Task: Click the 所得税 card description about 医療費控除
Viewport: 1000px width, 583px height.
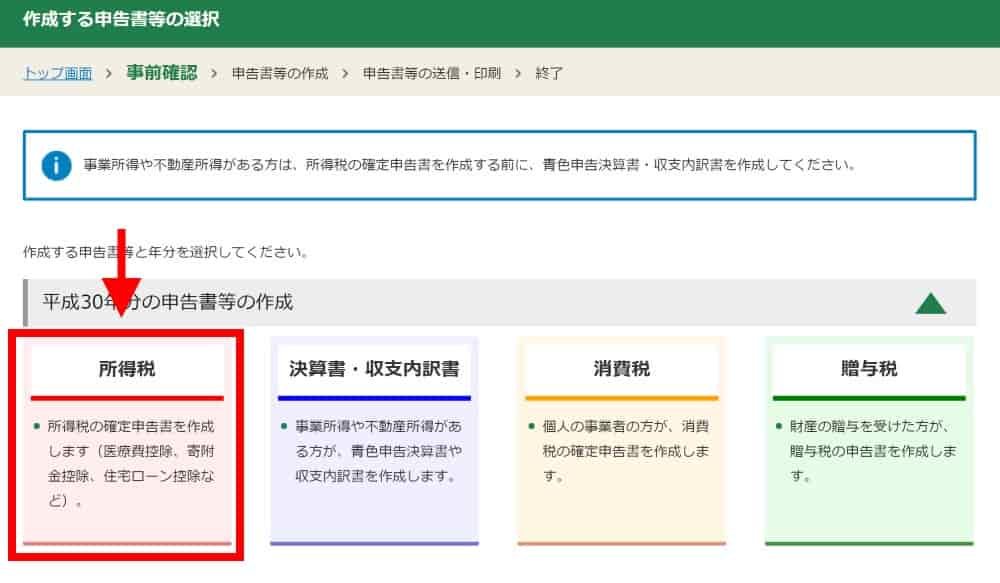Action: [130, 464]
